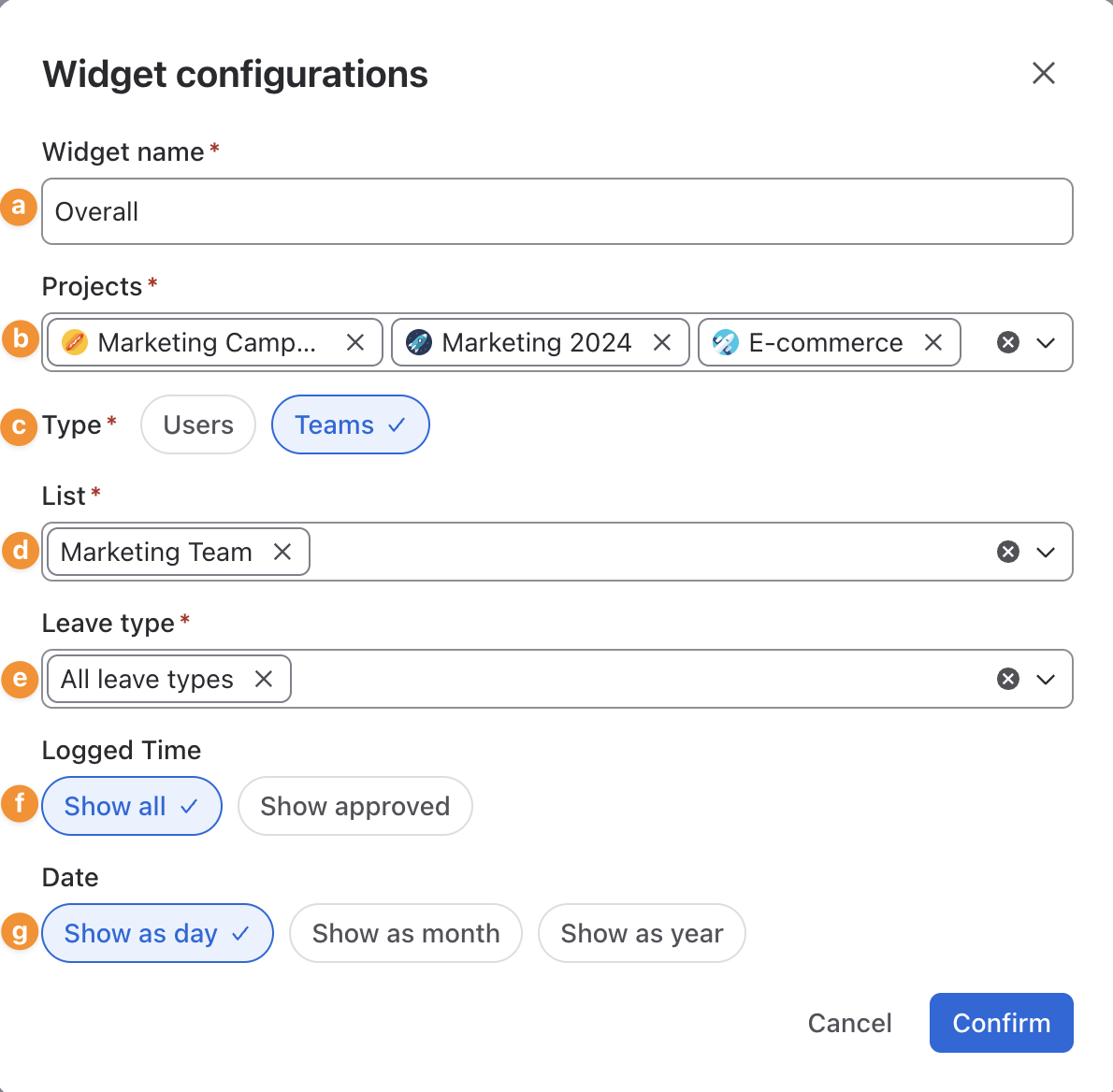Switch Date to Show as month

pyautogui.click(x=405, y=933)
